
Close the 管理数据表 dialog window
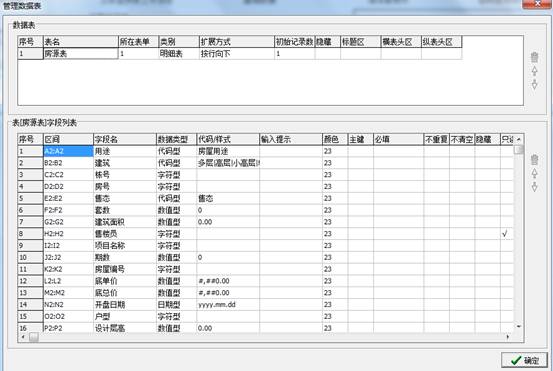pyautogui.click(x=536, y=4)
